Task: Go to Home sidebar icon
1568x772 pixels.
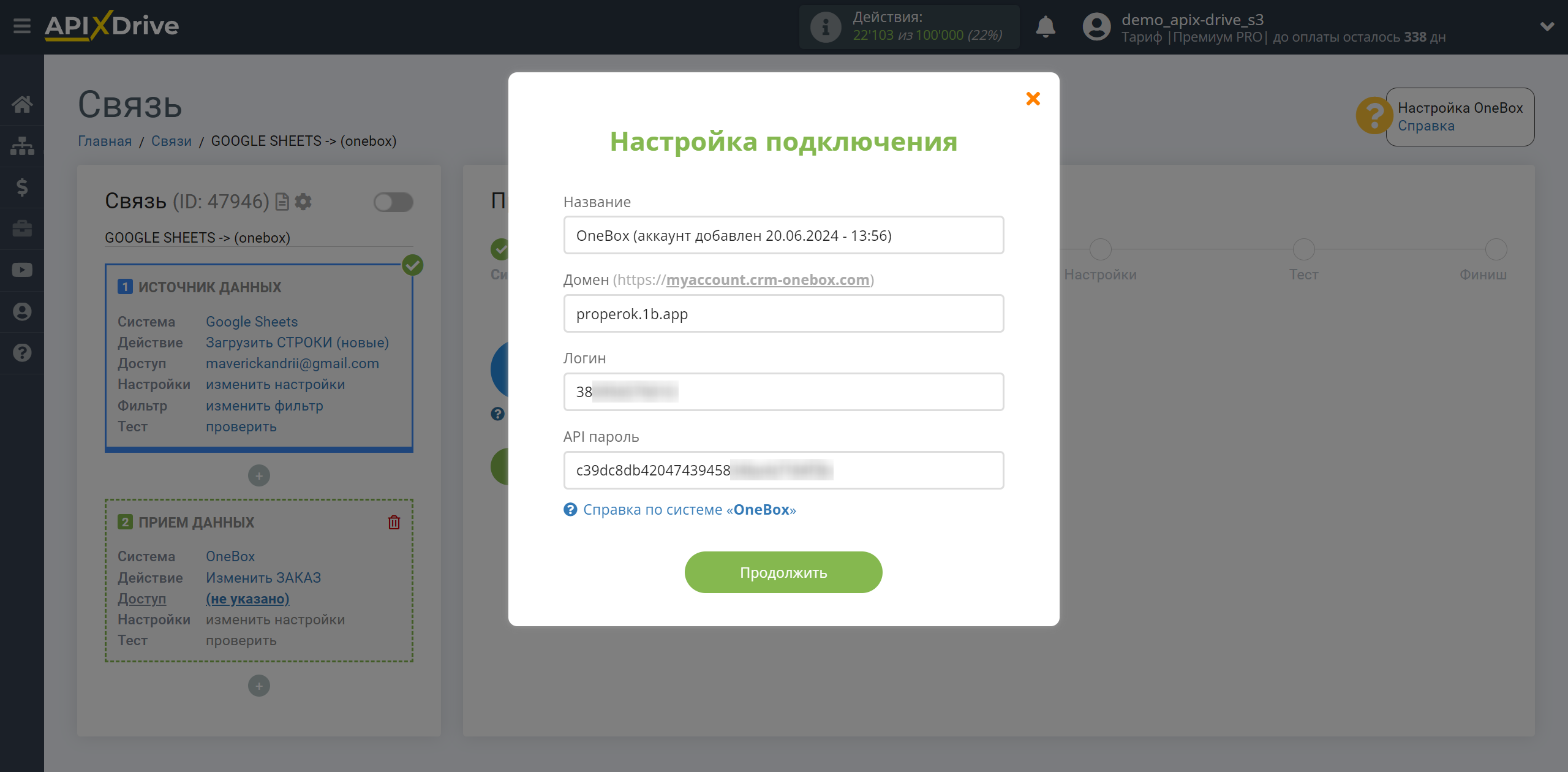Action: click(x=22, y=104)
